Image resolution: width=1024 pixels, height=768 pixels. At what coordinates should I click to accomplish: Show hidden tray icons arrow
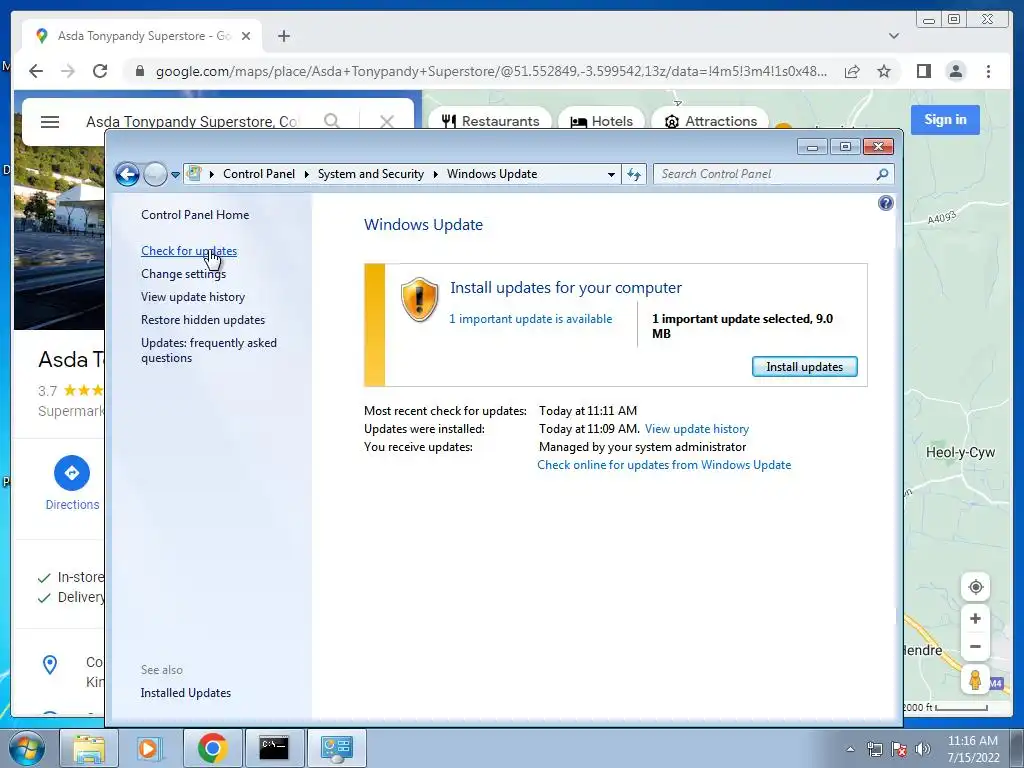pyautogui.click(x=850, y=749)
